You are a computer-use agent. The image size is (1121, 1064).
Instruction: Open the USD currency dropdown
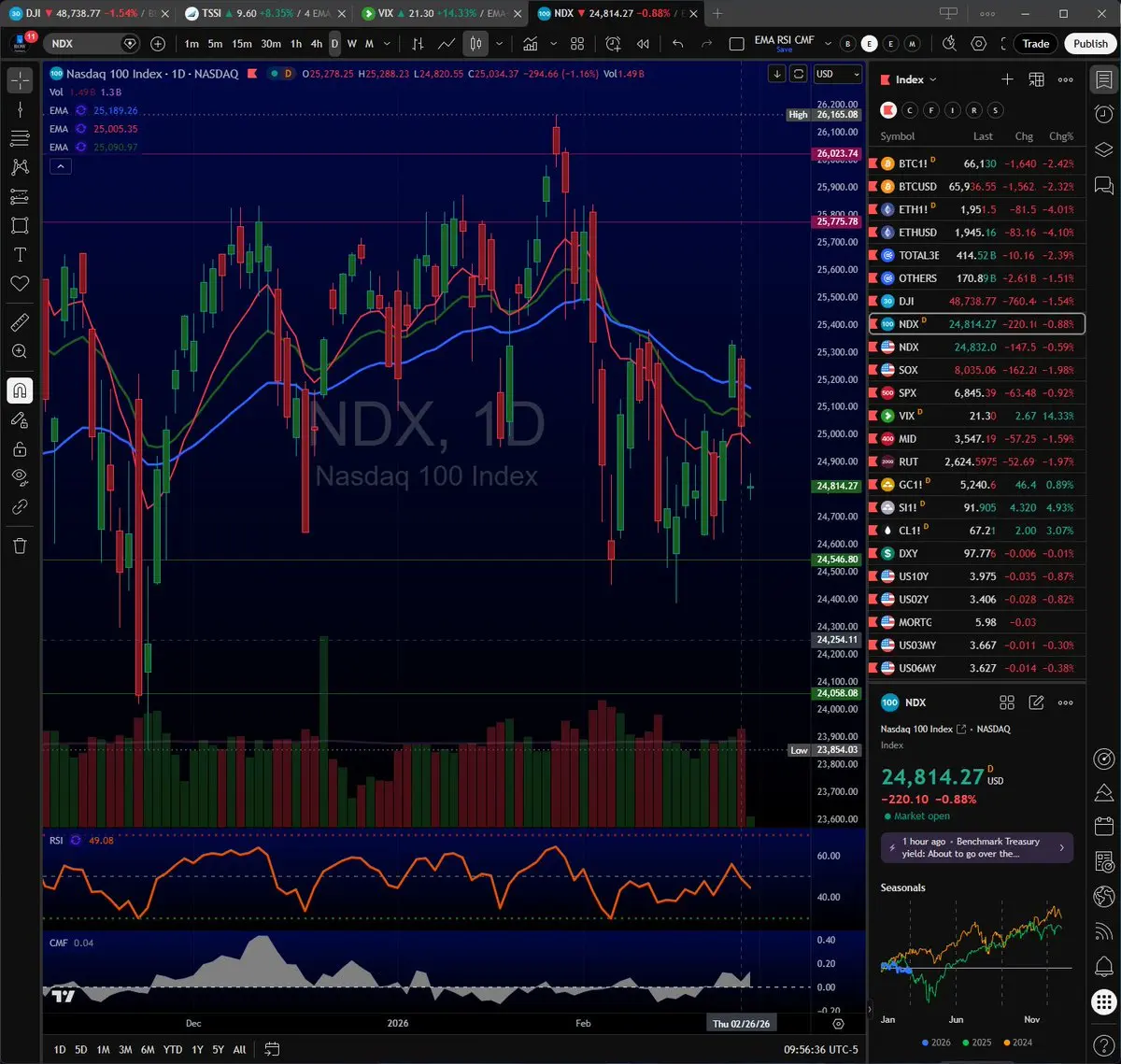pyautogui.click(x=837, y=74)
